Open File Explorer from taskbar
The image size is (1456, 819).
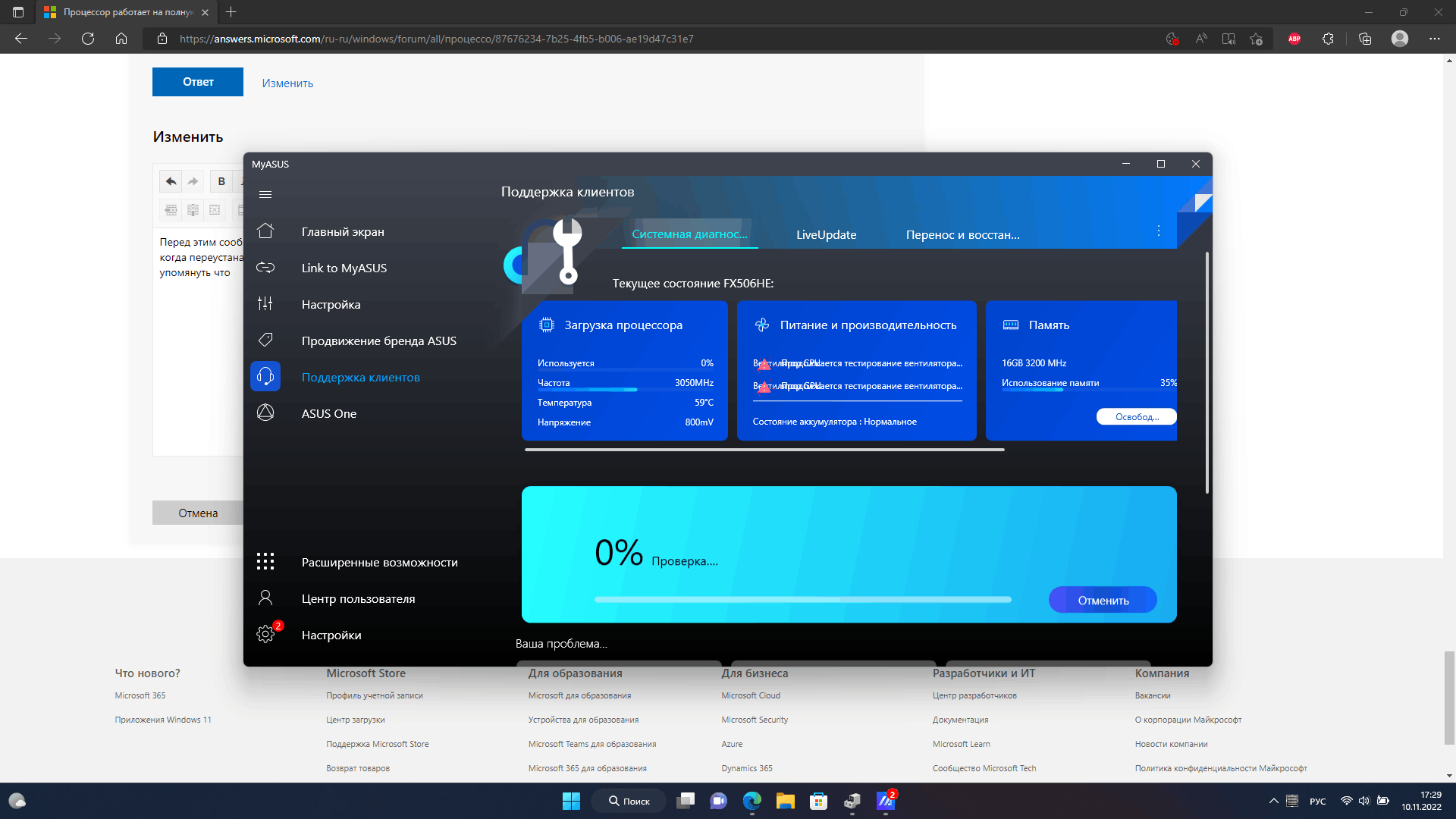coord(785,801)
